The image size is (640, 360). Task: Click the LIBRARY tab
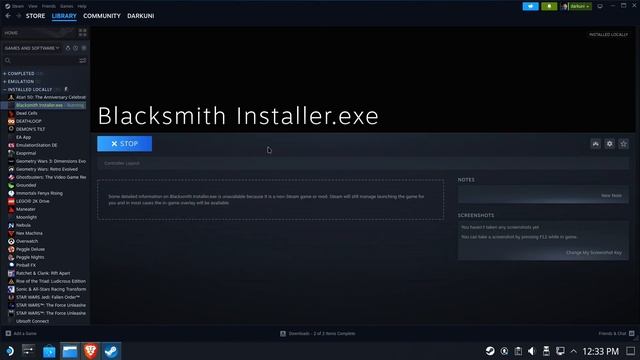(x=64, y=16)
